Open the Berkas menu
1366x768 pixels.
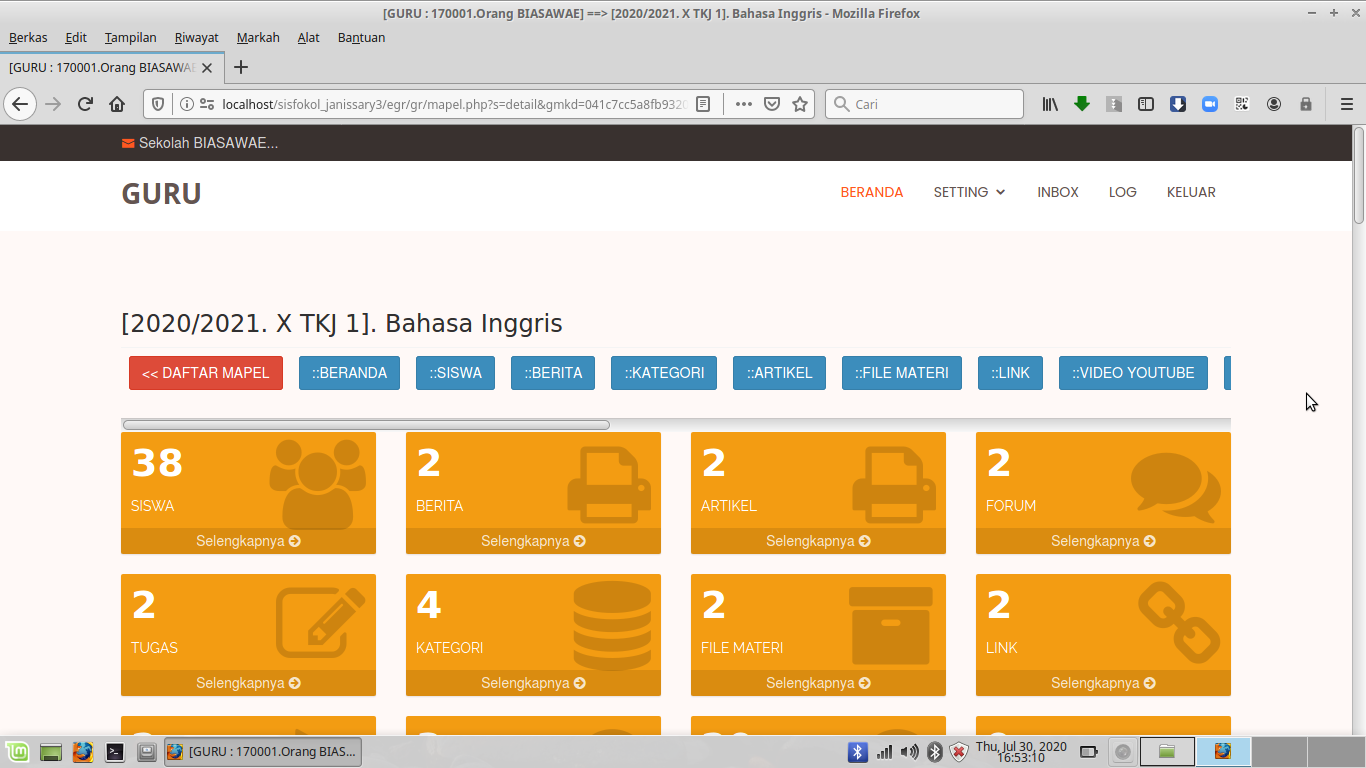28,38
